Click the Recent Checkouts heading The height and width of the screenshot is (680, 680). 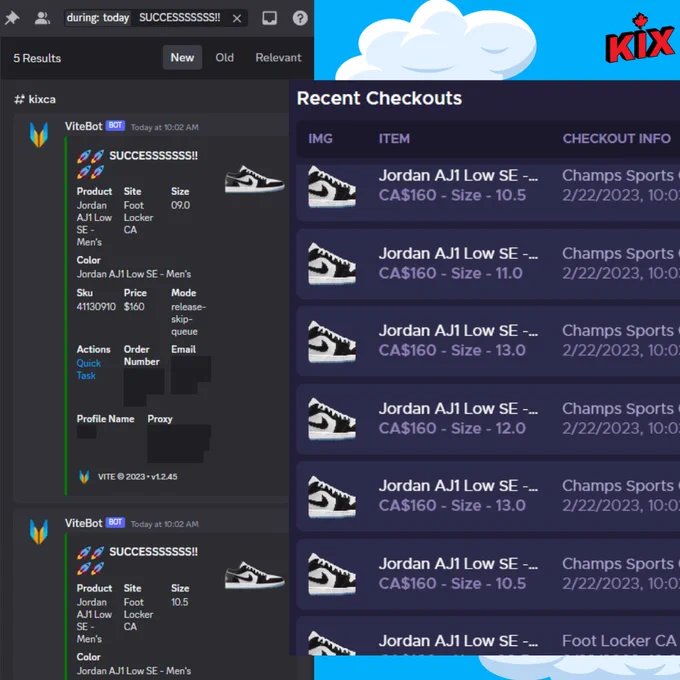click(x=379, y=98)
